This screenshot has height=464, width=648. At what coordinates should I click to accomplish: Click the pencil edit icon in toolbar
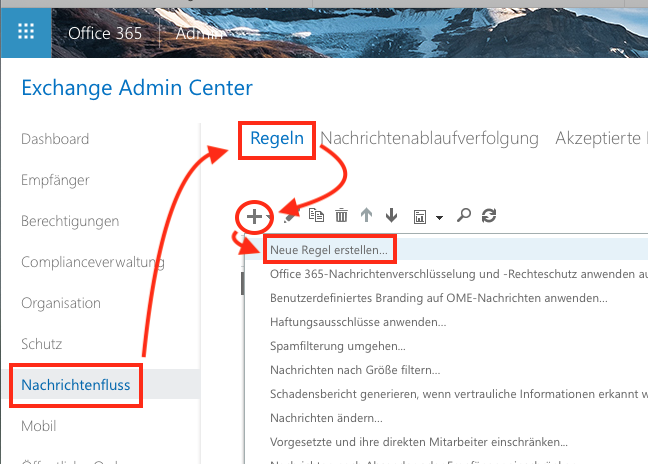(x=291, y=216)
